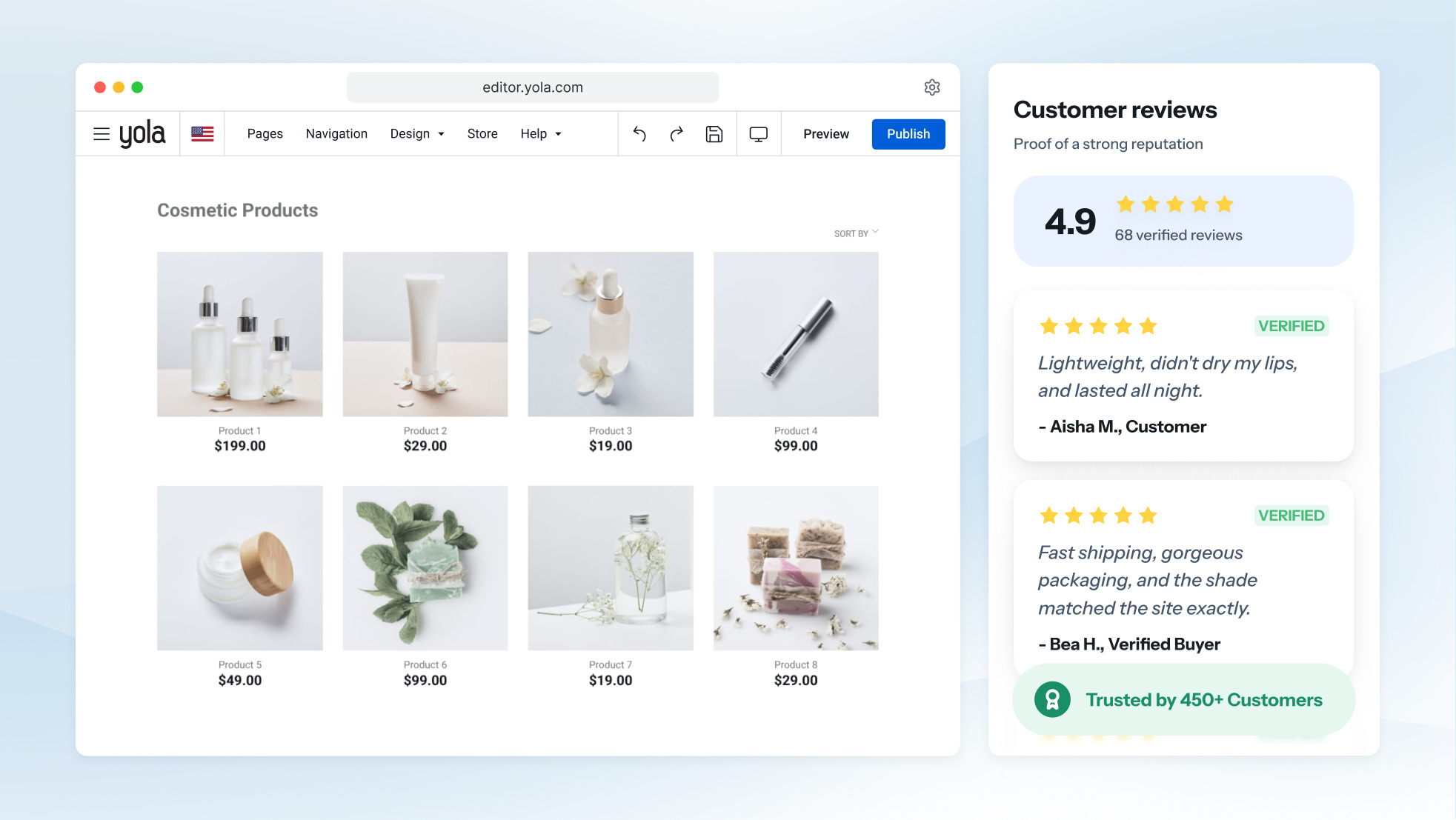This screenshot has width=1456, height=820.
Task: Click the editor.yola.com address bar
Action: (x=533, y=87)
